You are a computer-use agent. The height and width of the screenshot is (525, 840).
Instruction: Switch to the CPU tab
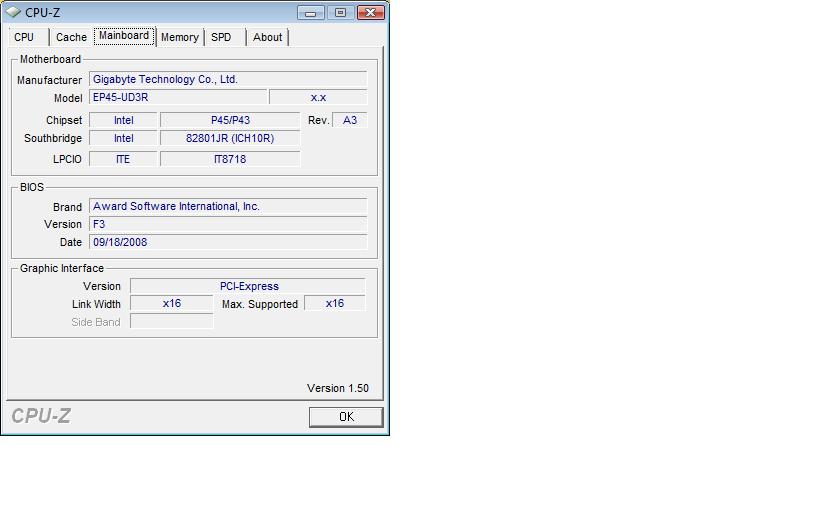coord(24,38)
